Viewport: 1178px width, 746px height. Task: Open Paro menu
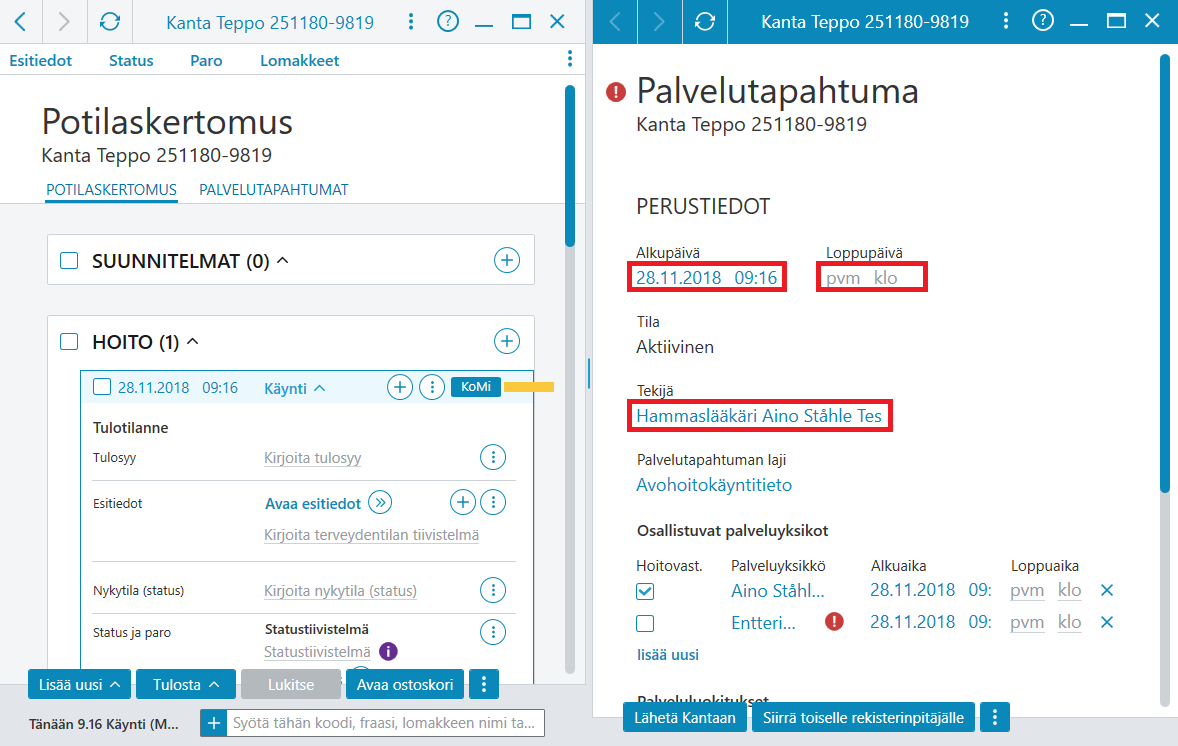[x=206, y=60]
